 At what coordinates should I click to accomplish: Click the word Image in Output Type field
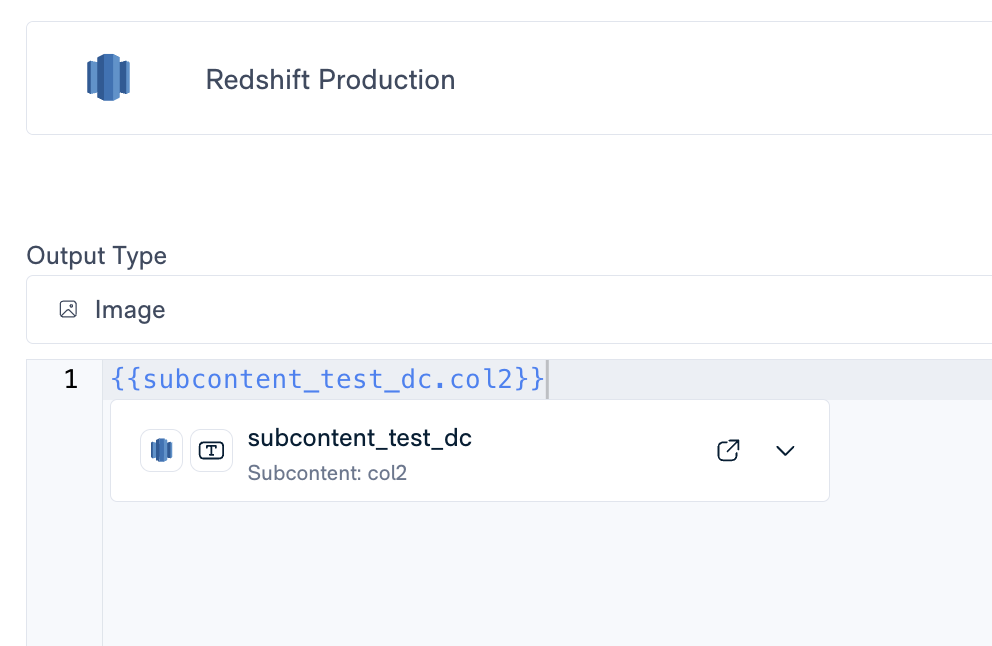click(x=130, y=310)
